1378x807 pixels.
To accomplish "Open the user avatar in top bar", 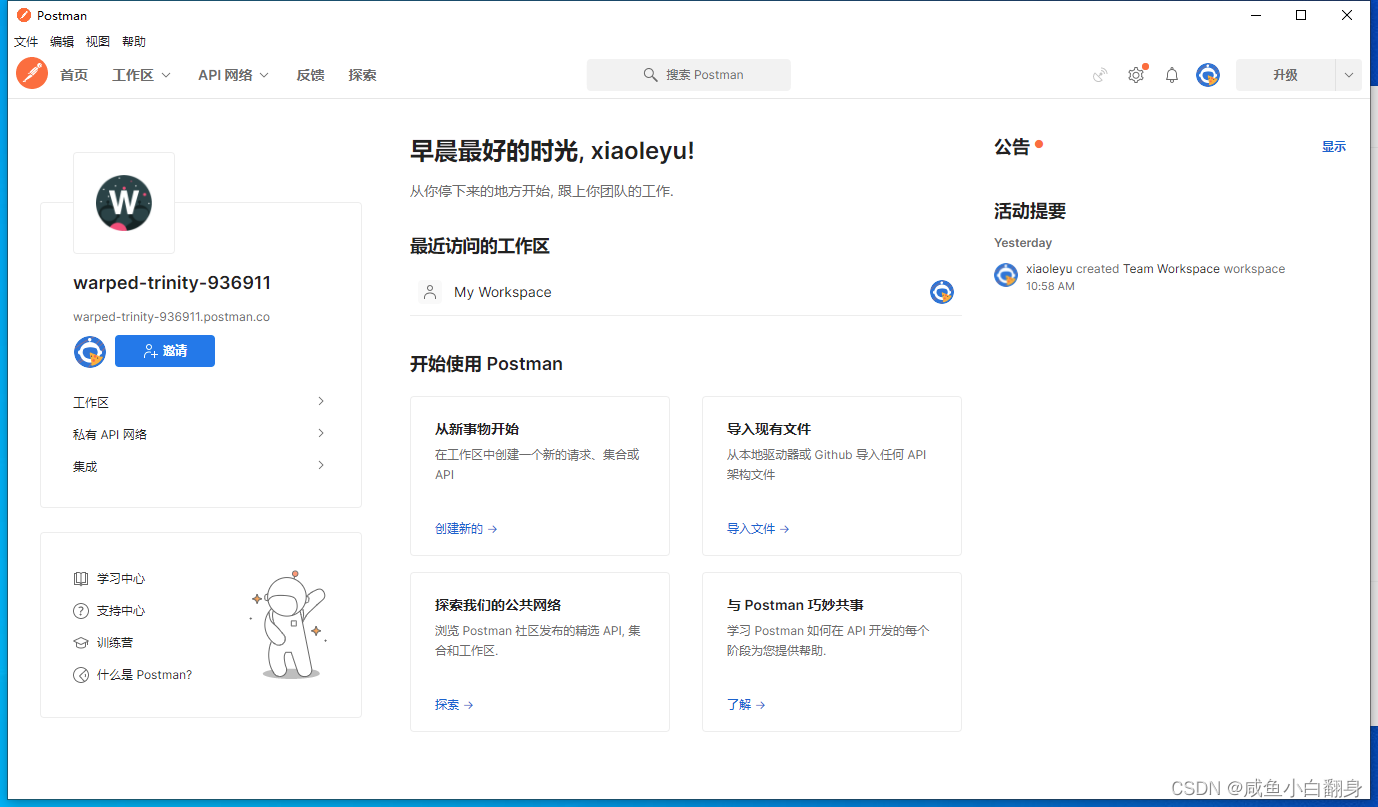I will pyautogui.click(x=1208, y=75).
